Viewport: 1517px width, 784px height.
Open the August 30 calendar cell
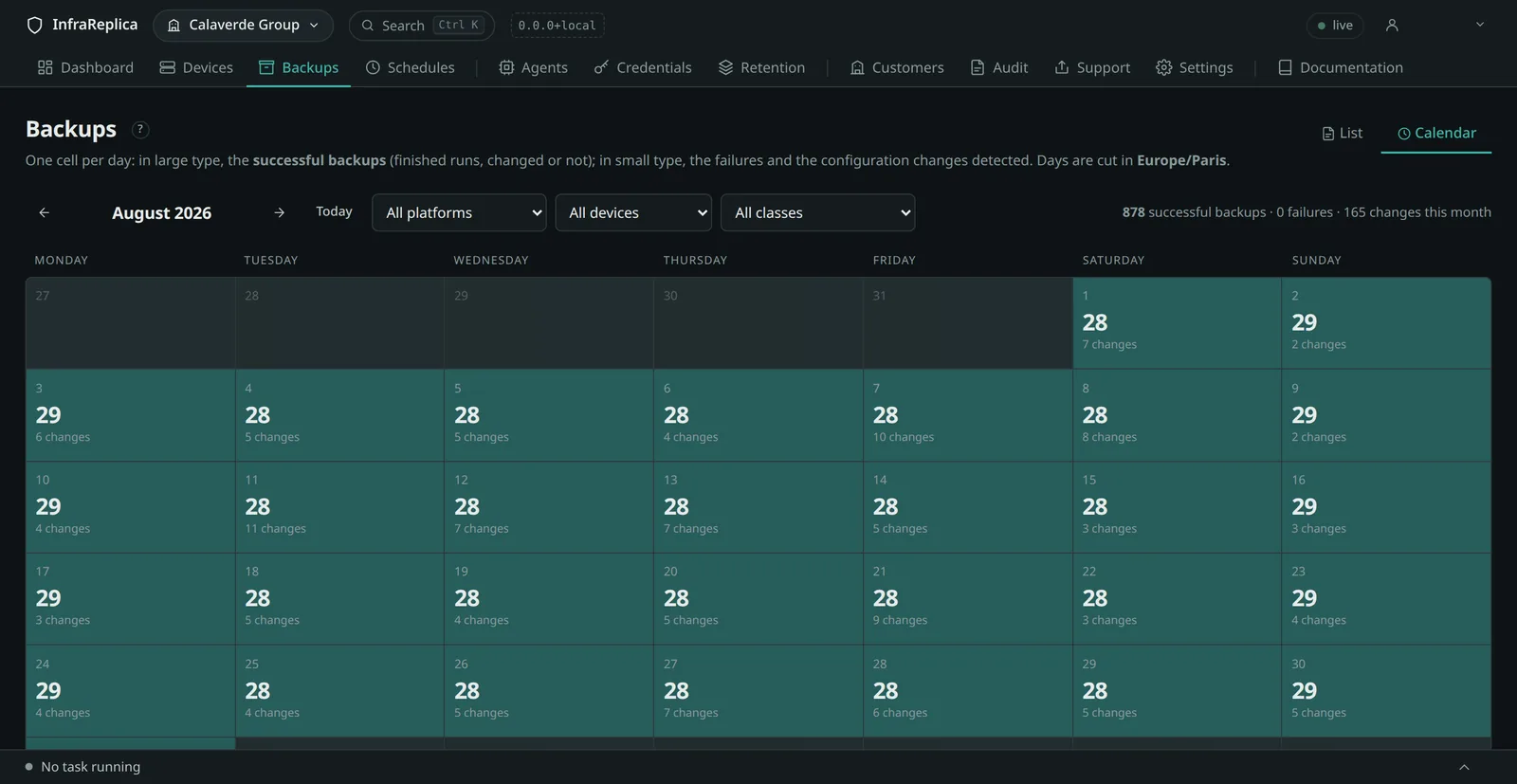point(1386,691)
